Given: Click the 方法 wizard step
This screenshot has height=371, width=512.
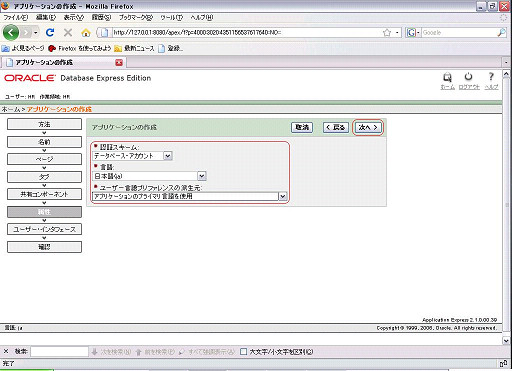Looking at the screenshot, I should 44,124.
